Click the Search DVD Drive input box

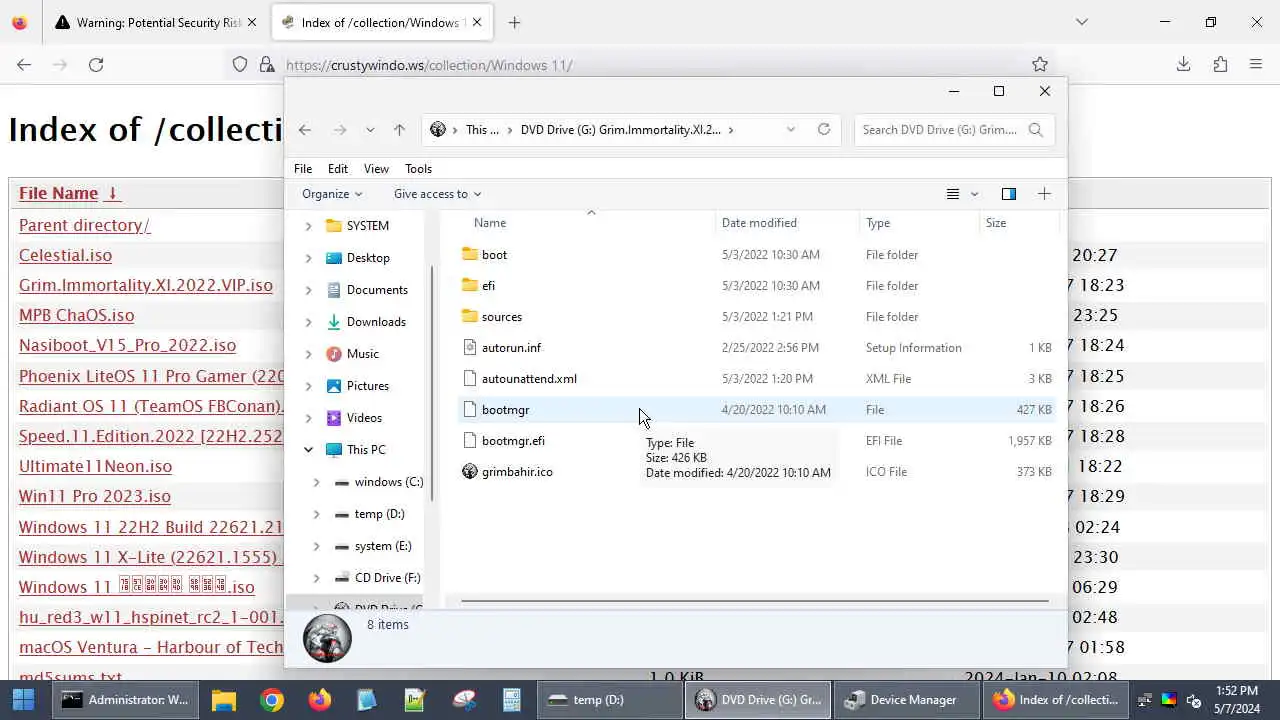pyautogui.click(x=940, y=130)
